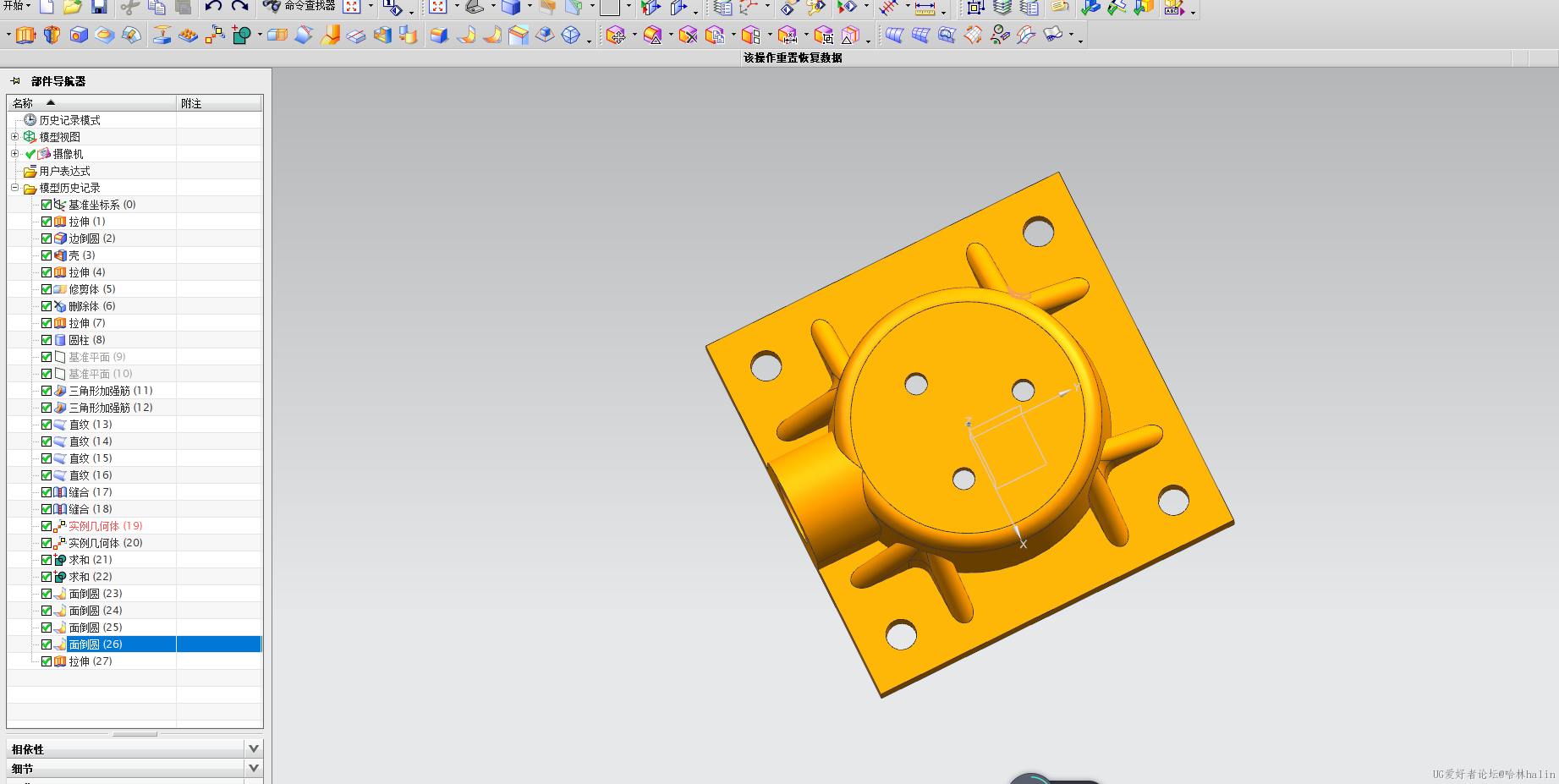The image size is (1559, 784).
Task: Select the 缝合 (17) feature
Action: click(91, 492)
